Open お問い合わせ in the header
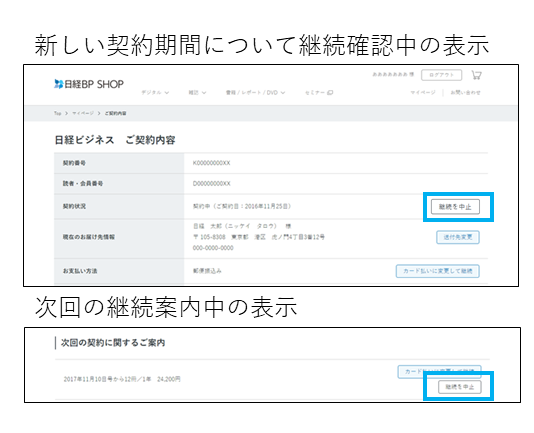Viewport: 534px width, 433px height. (465, 92)
